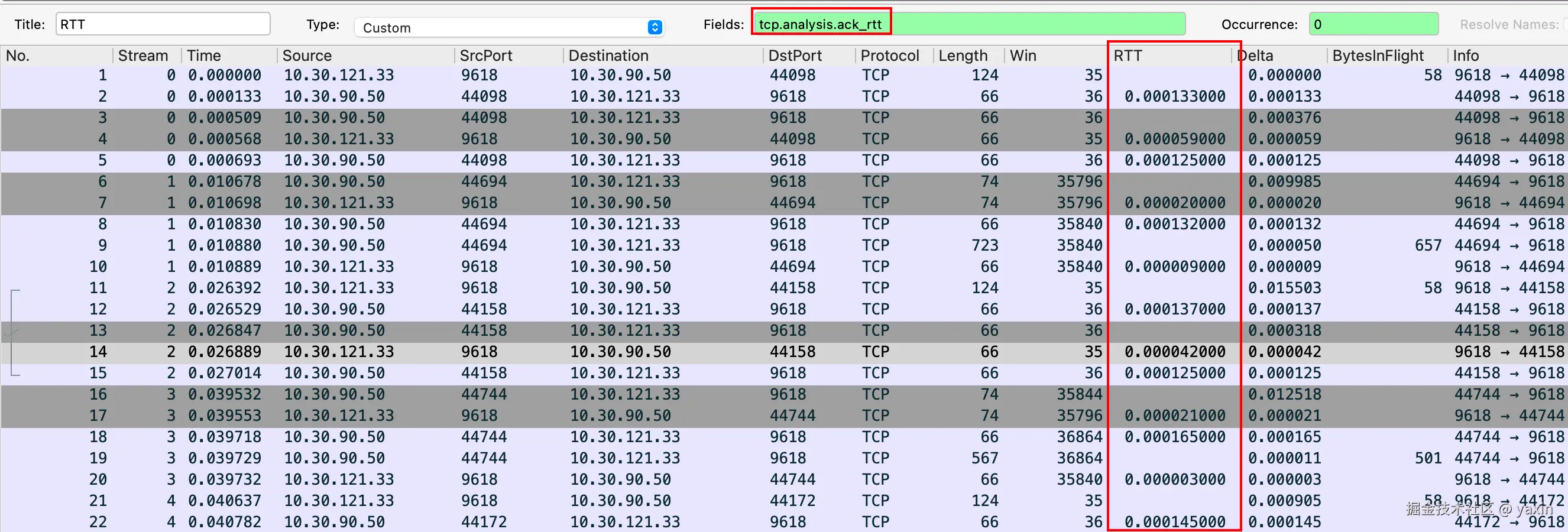Click the DstPort column header
Screen dimensions: 1568x532
(795, 56)
